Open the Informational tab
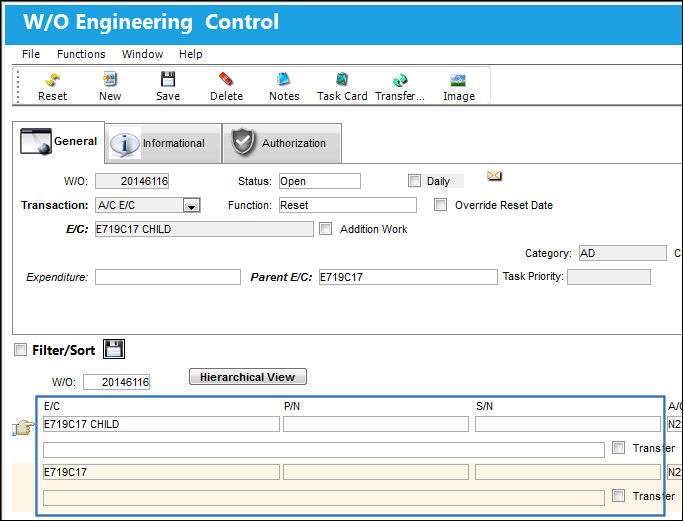 (163, 143)
